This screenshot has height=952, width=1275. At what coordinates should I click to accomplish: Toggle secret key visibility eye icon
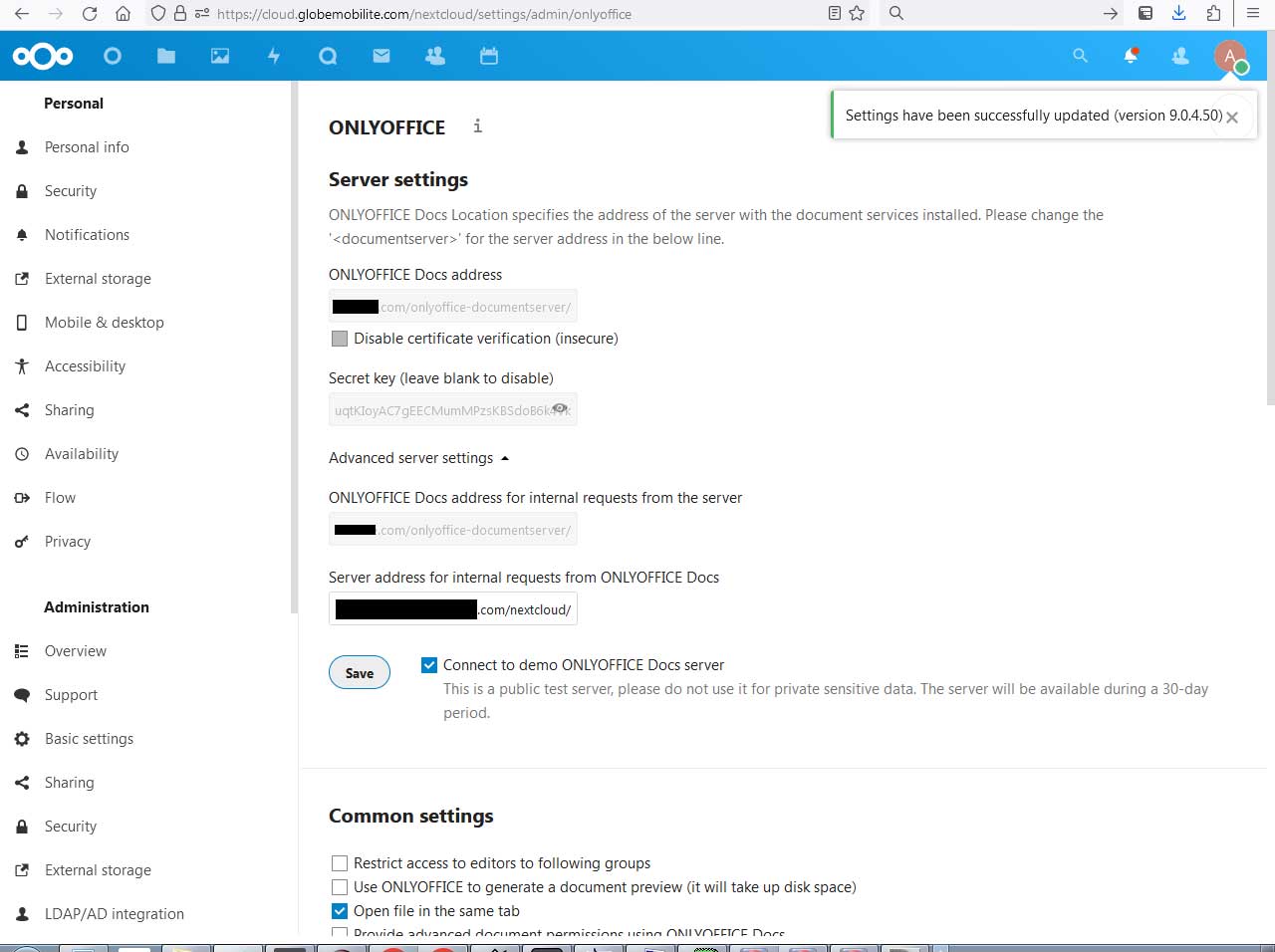[560, 408]
